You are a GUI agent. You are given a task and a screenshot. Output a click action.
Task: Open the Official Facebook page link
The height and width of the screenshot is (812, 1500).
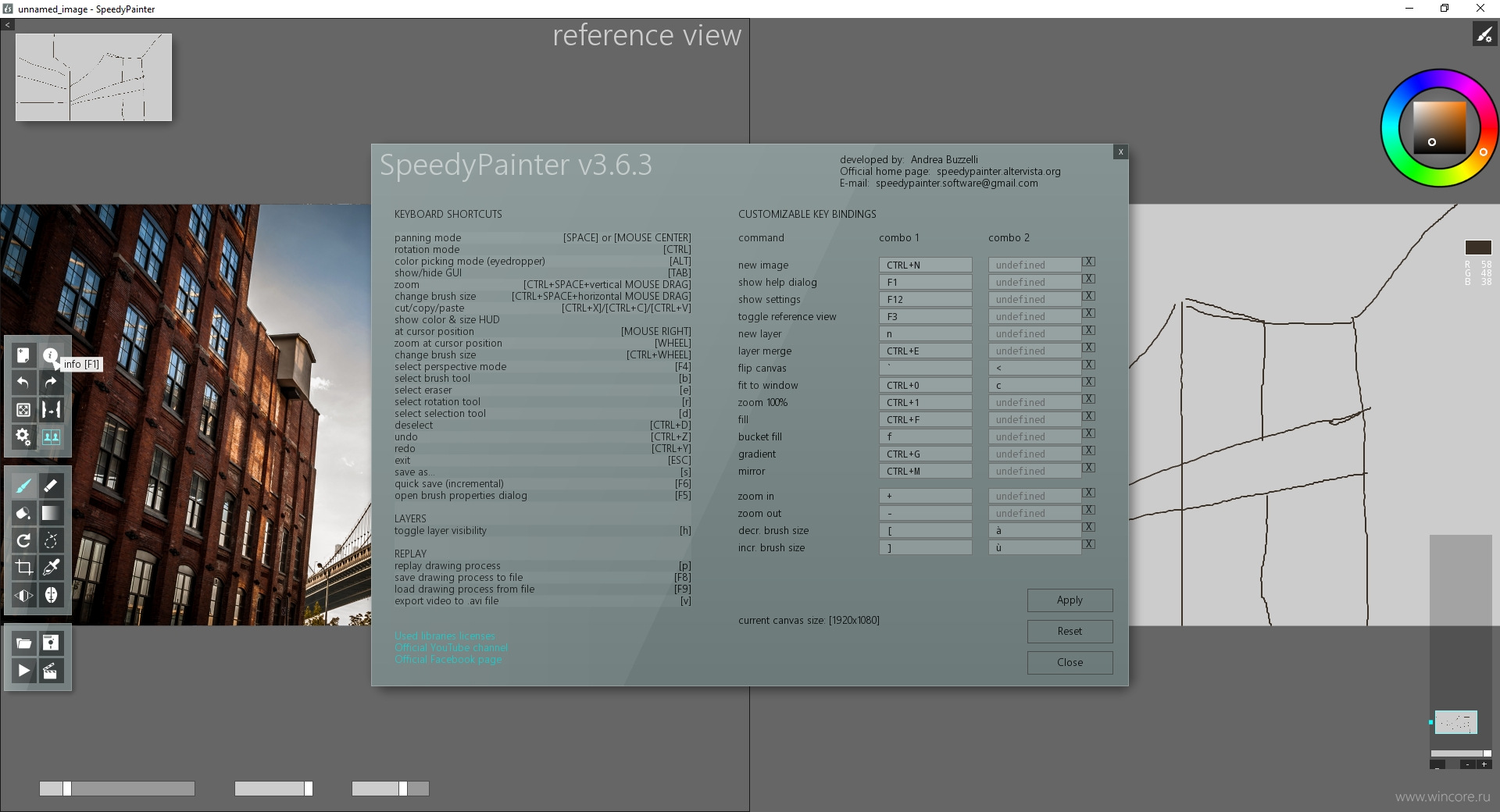[x=448, y=659]
